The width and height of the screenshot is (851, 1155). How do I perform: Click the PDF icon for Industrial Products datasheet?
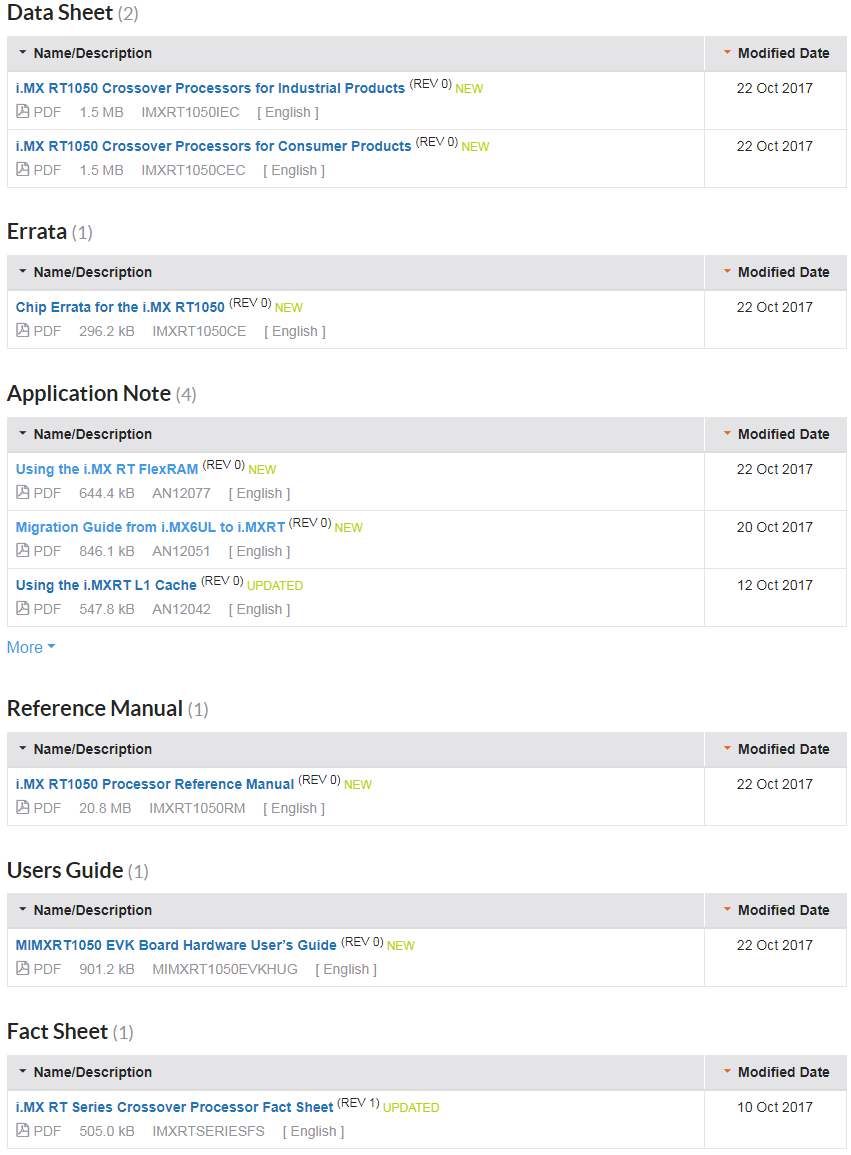point(23,112)
